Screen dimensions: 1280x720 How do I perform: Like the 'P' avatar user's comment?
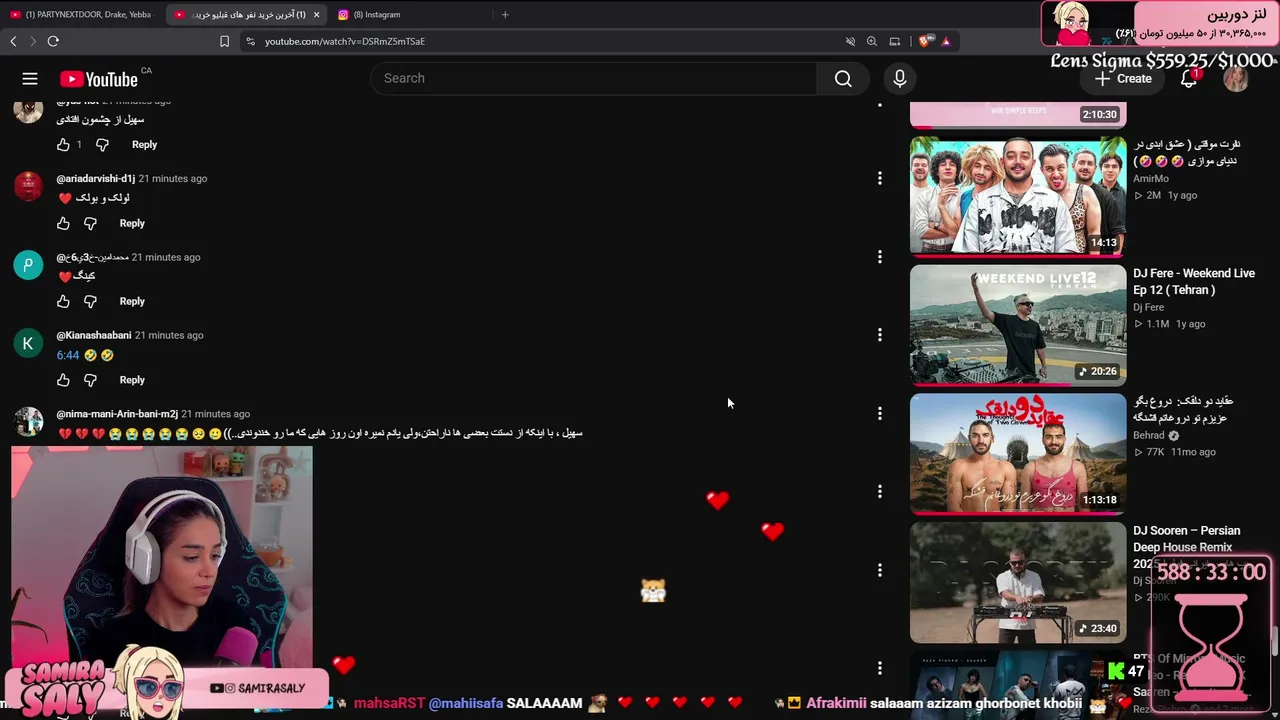[x=63, y=301]
